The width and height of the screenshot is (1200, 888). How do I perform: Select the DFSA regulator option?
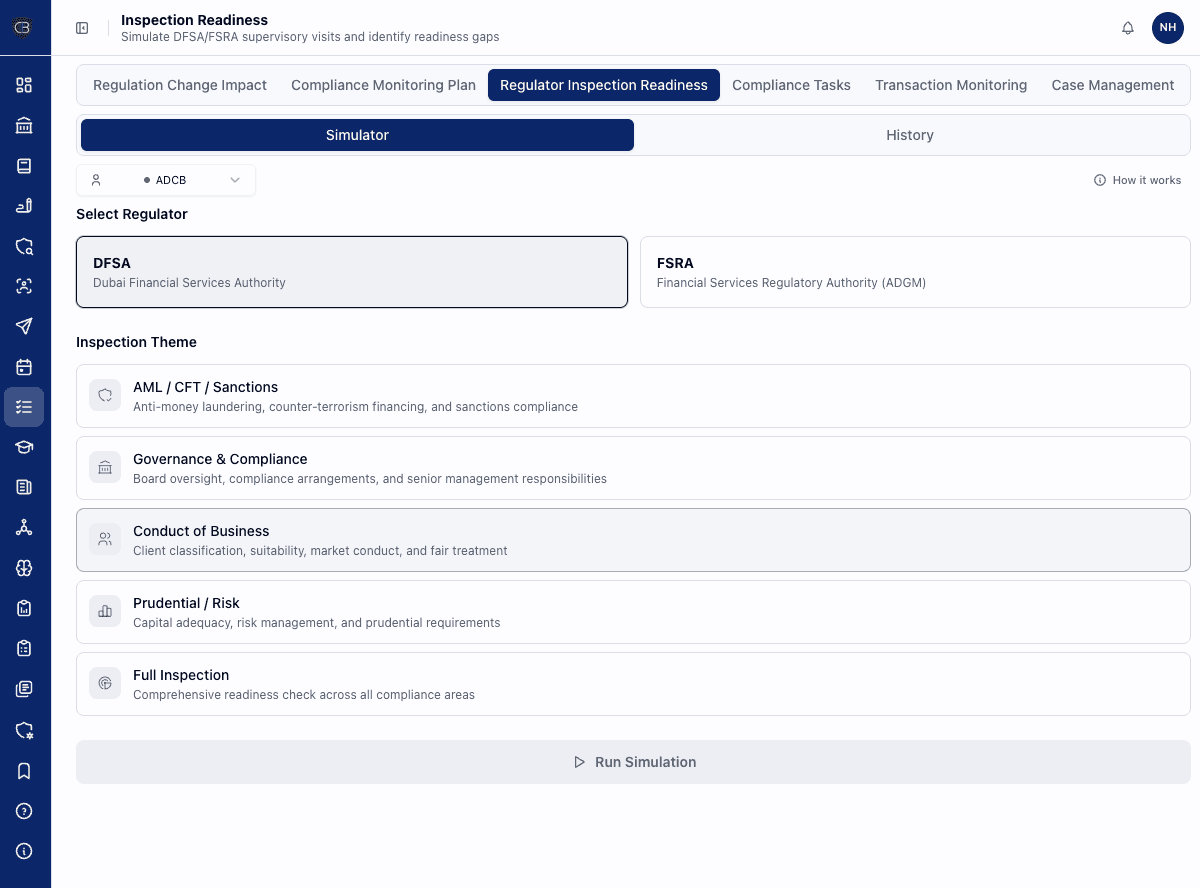tap(352, 271)
